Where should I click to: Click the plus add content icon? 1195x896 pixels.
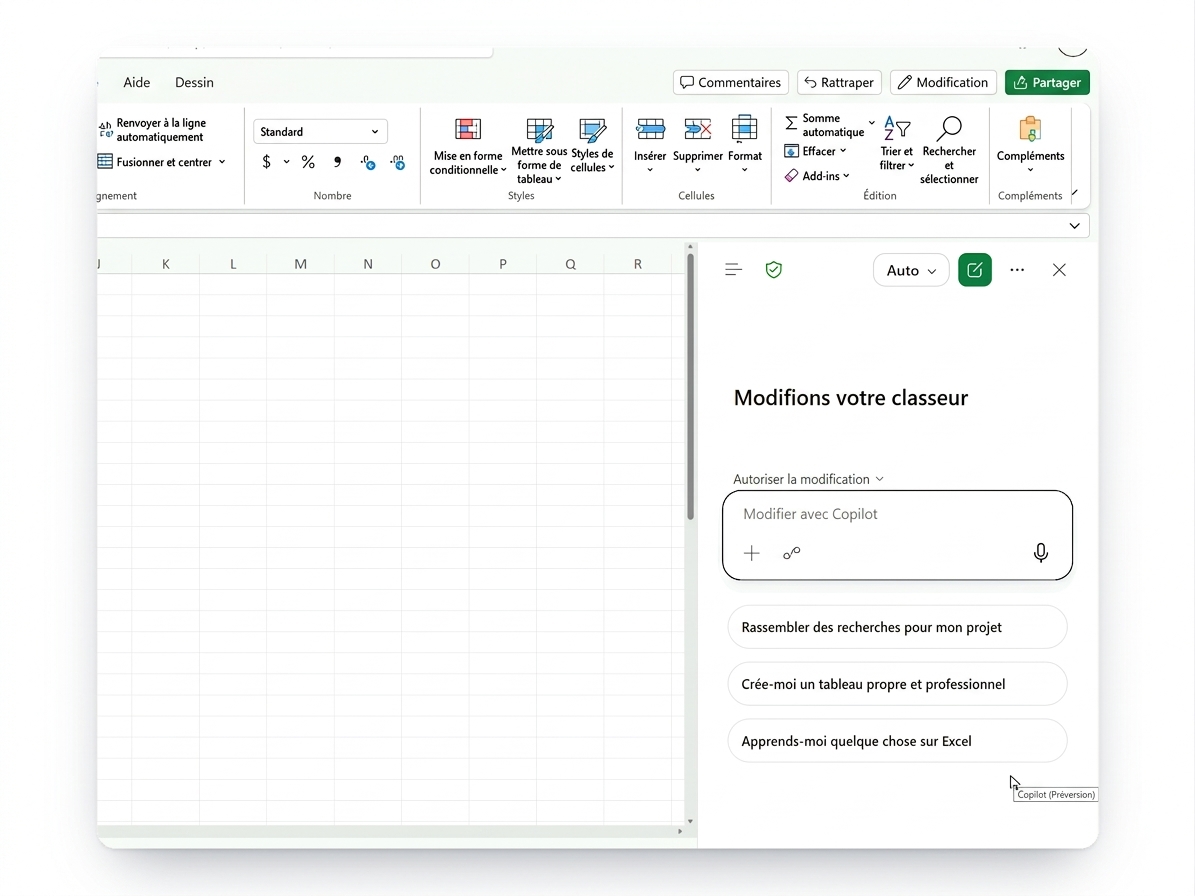pyautogui.click(x=751, y=553)
